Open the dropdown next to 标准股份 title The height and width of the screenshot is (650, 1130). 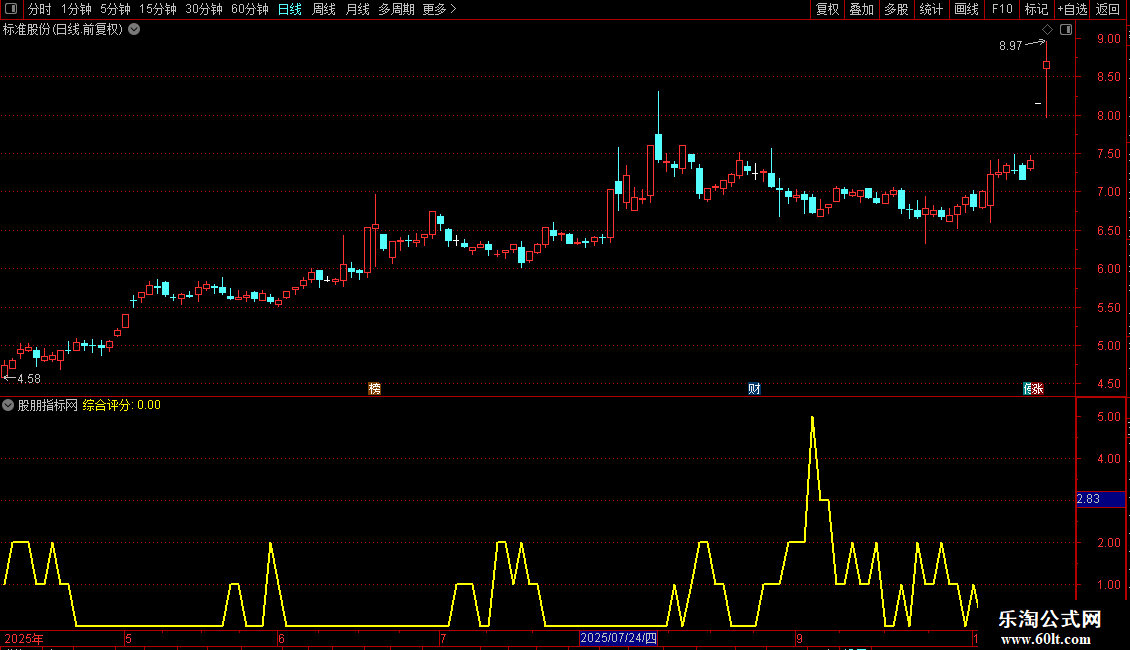pos(134,30)
